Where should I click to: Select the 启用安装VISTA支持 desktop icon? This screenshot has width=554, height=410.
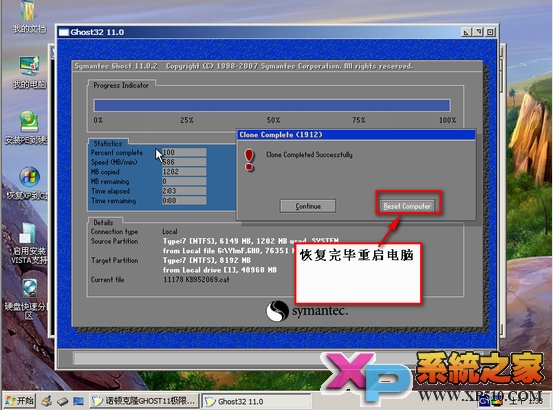click(x=28, y=243)
